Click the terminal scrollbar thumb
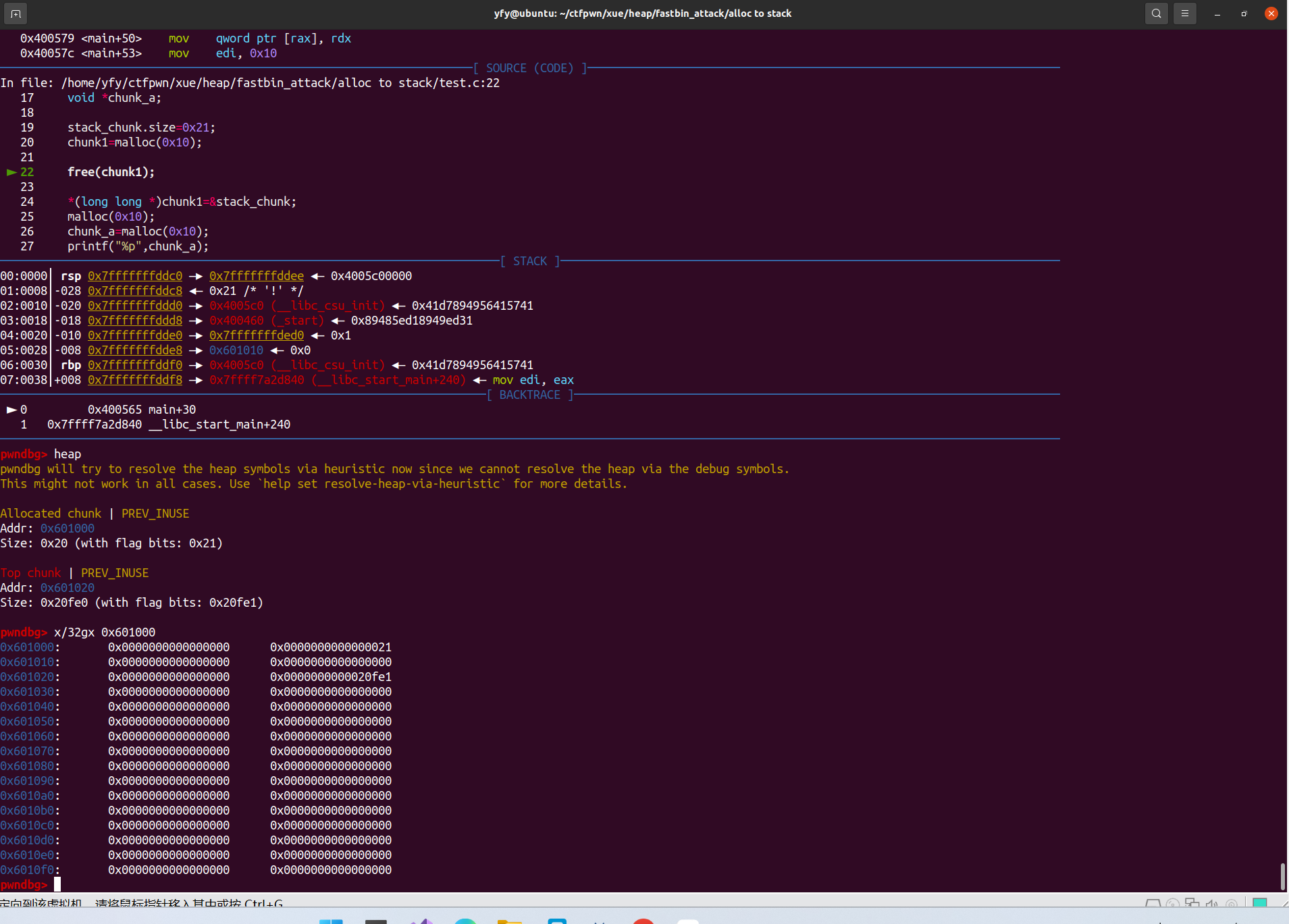 [1282, 876]
